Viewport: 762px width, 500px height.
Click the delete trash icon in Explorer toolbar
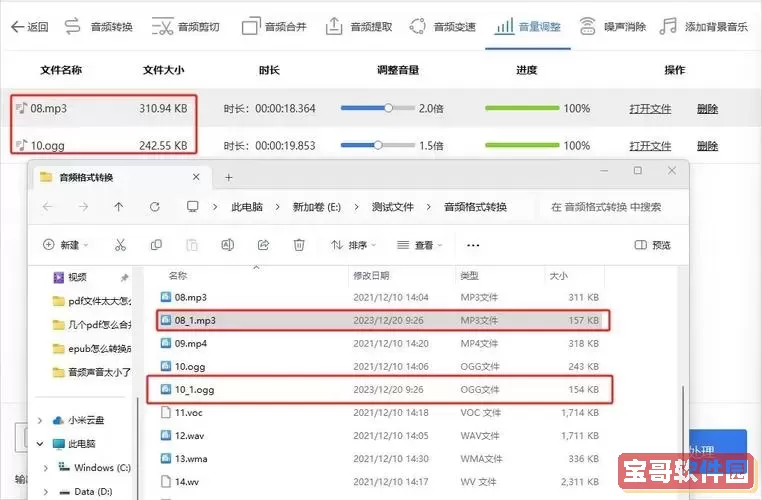298,245
